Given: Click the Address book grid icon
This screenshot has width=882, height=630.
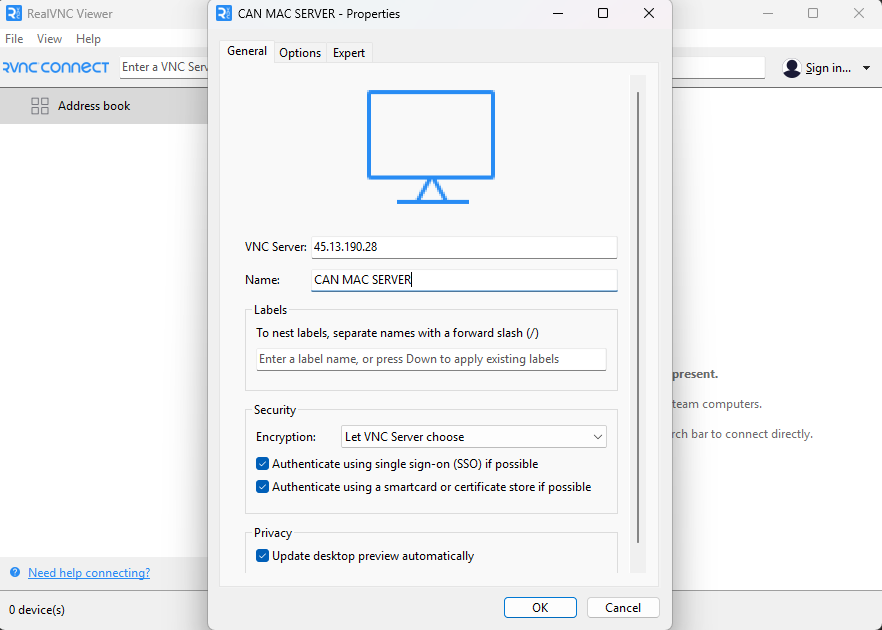Looking at the screenshot, I should coord(40,106).
